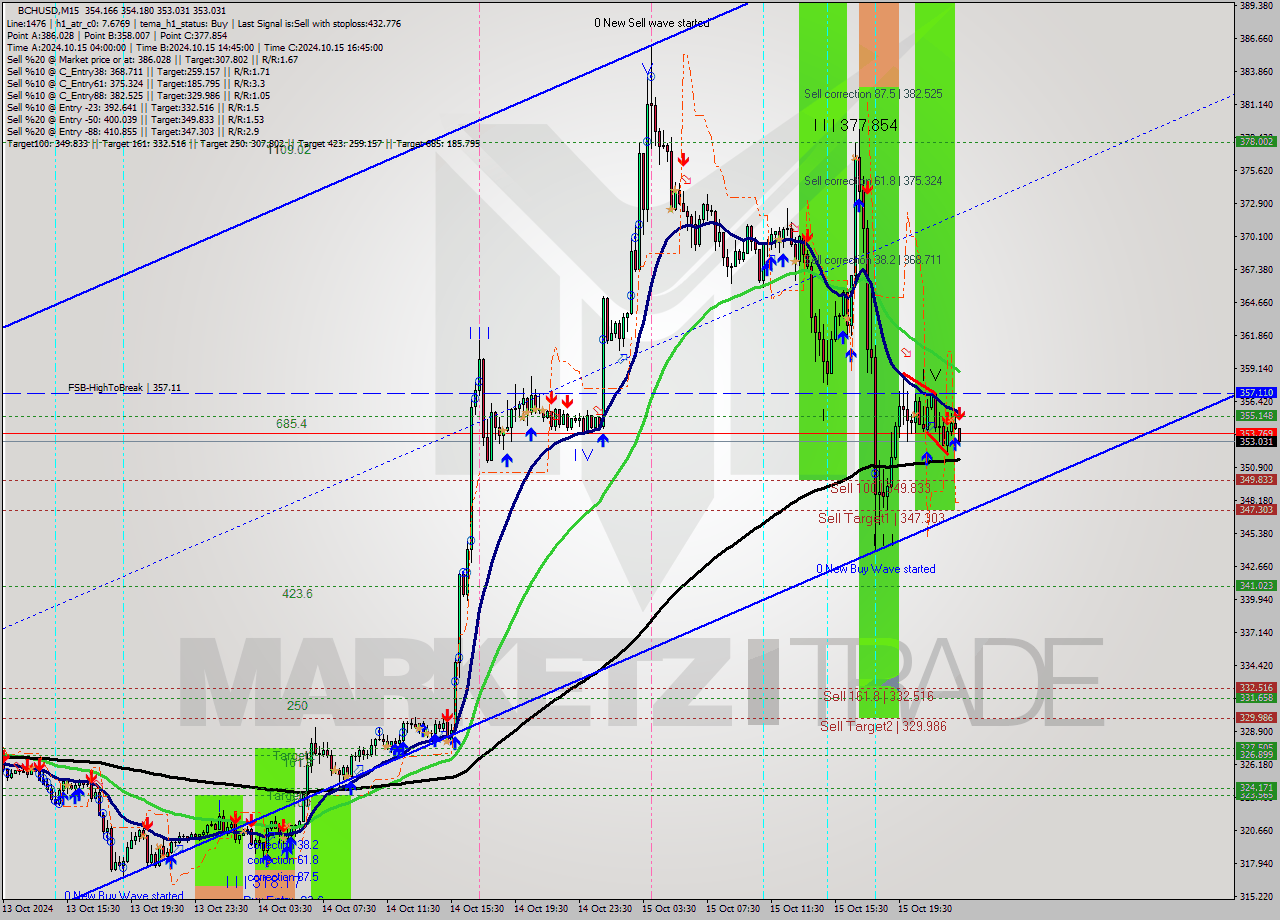Click the 357.110 blue price tag
The width and height of the screenshot is (1280, 920).
[x=1256, y=393]
